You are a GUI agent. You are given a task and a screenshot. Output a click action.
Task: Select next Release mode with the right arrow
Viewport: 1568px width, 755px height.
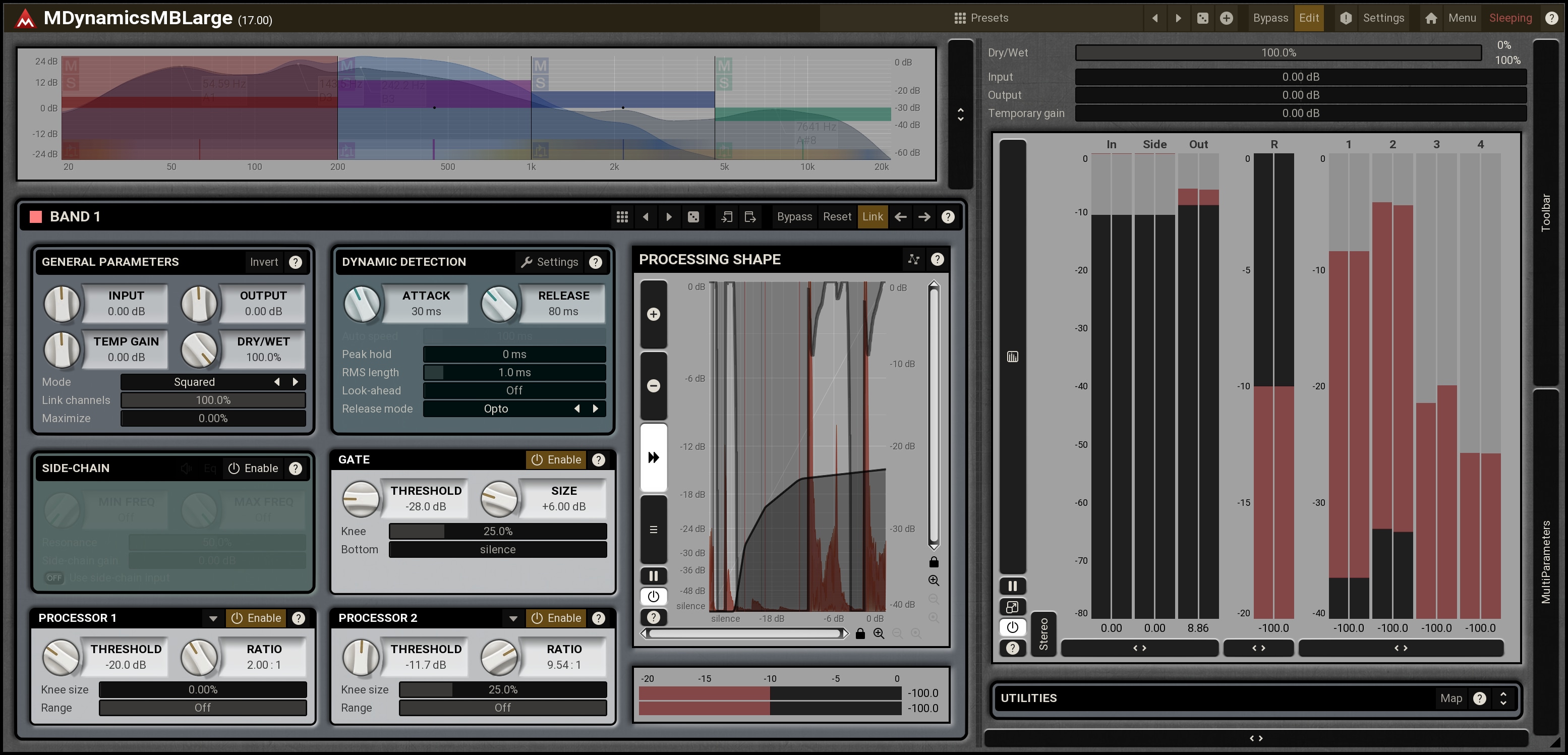coord(596,409)
